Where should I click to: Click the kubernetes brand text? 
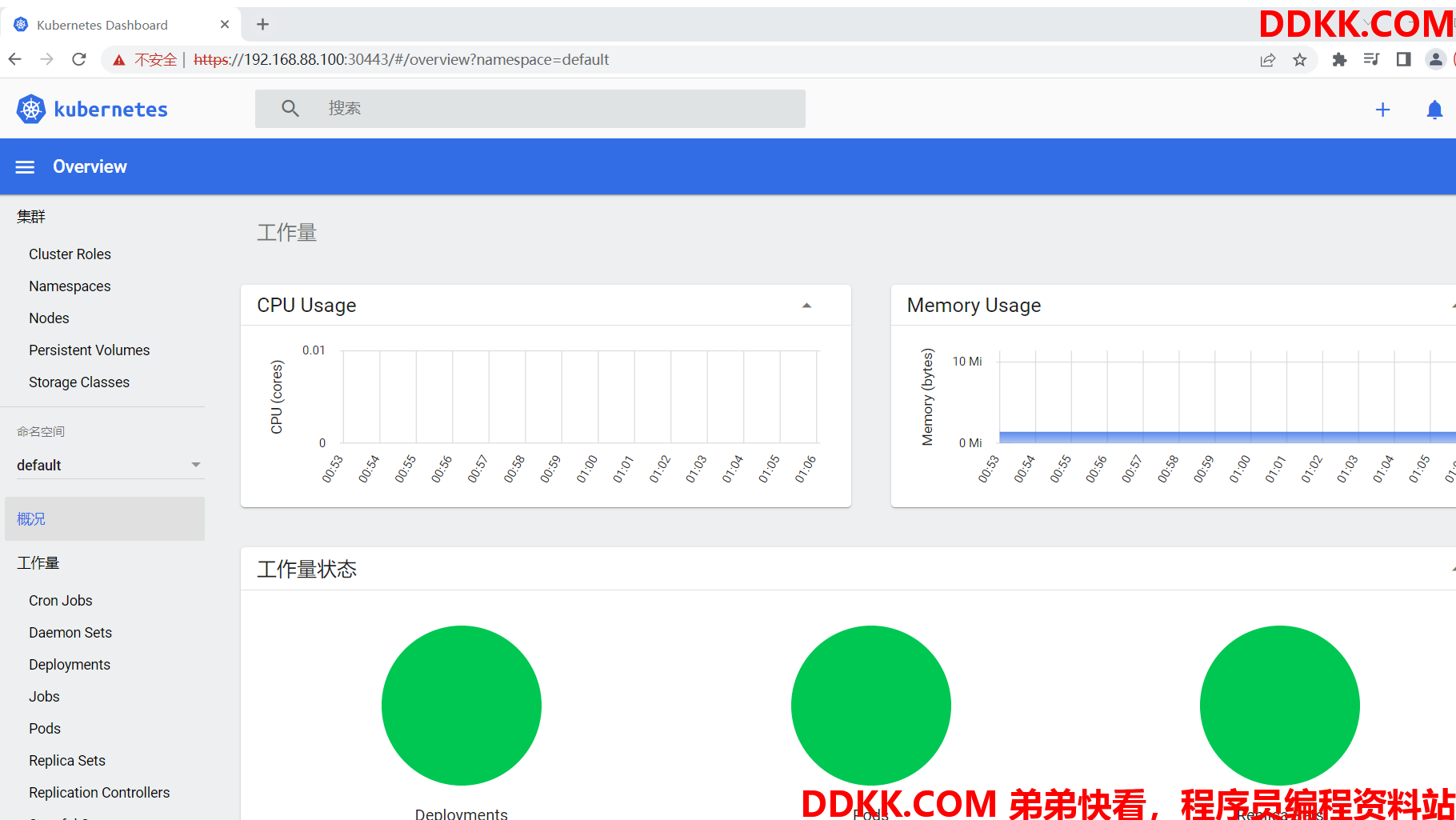click(x=110, y=110)
